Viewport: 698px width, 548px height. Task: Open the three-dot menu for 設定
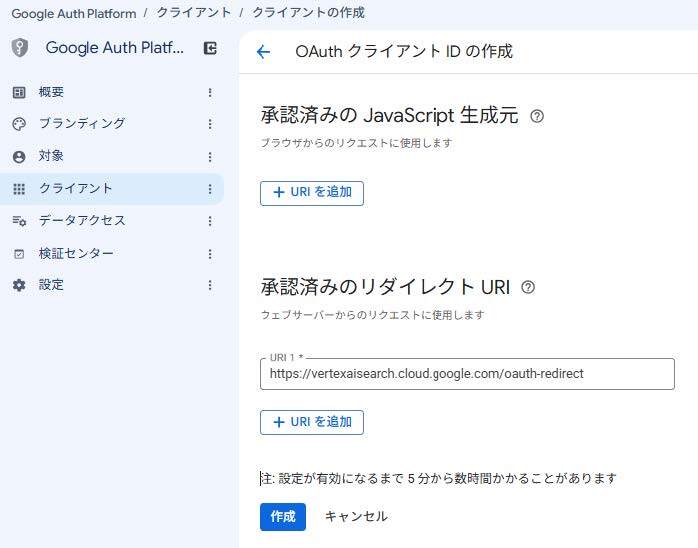[x=210, y=285]
